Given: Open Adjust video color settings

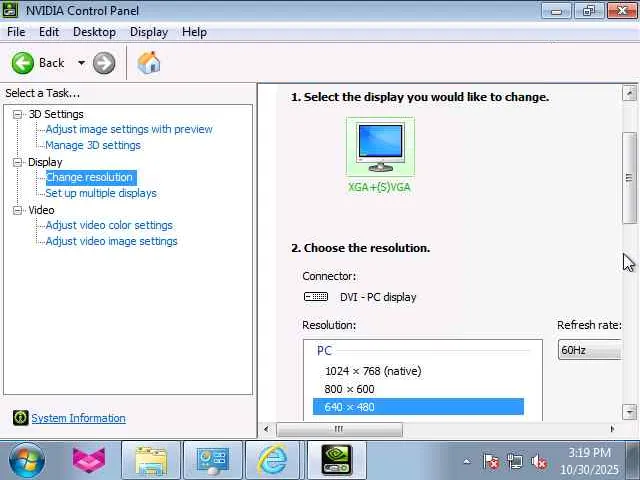Looking at the screenshot, I should (x=109, y=225).
